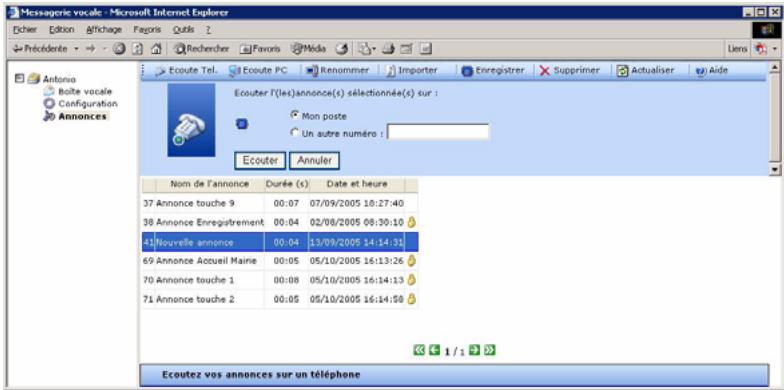The width and height of the screenshot is (784, 390).
Task: Collapse the Antonio tree node
Action: pyautogui.click(x=20, y=78)
